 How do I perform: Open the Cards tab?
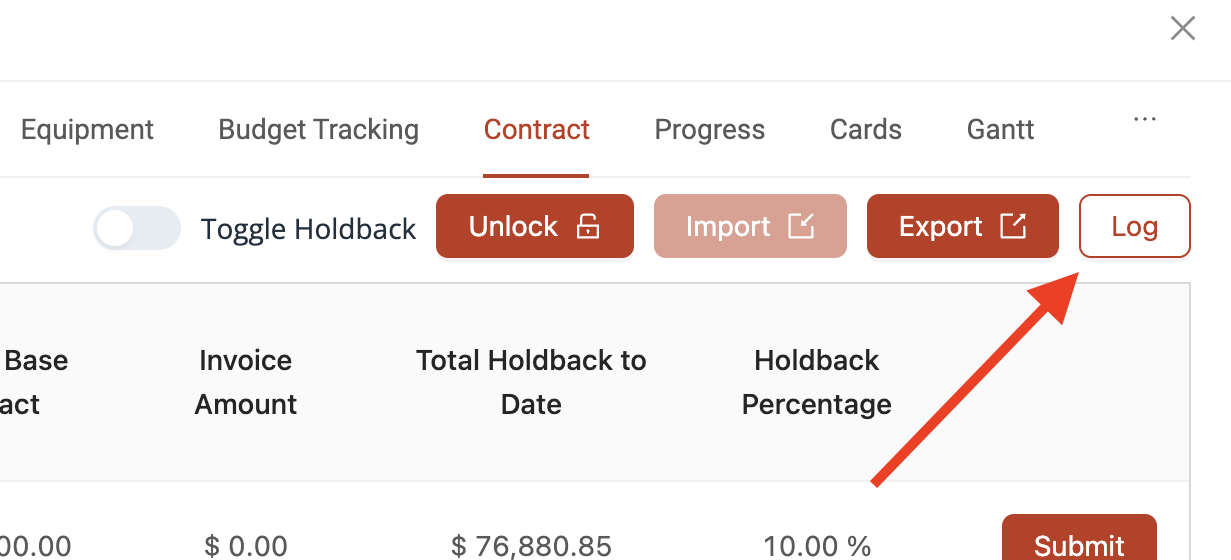(866, 130)
